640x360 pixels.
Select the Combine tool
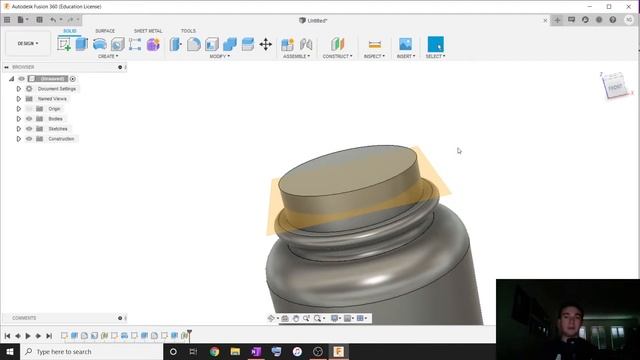point(229,44)
